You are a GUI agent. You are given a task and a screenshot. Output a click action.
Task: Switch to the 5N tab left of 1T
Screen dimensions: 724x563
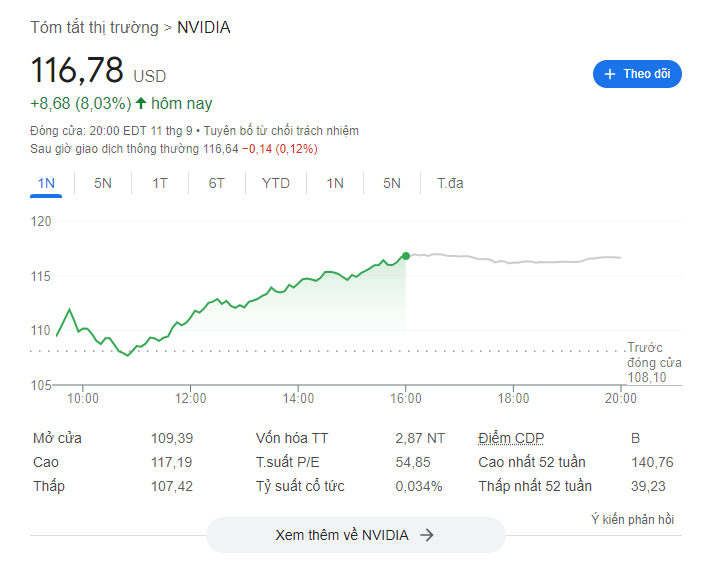tap(103, 183)
